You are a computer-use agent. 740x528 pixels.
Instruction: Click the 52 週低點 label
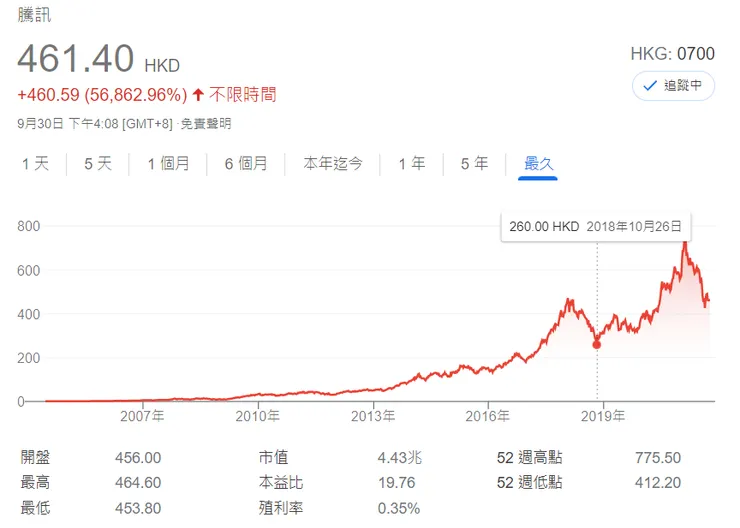[530, 483]
